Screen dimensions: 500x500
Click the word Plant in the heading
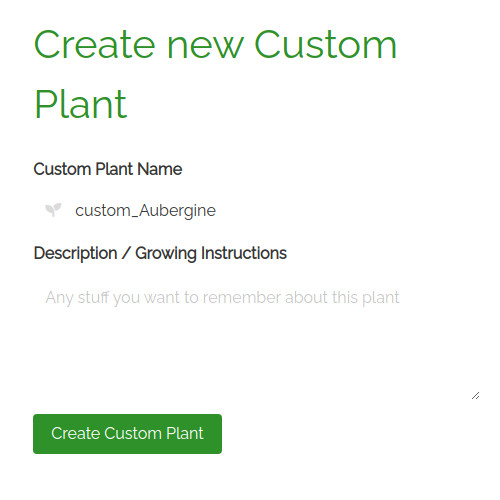tap(81, 104)
